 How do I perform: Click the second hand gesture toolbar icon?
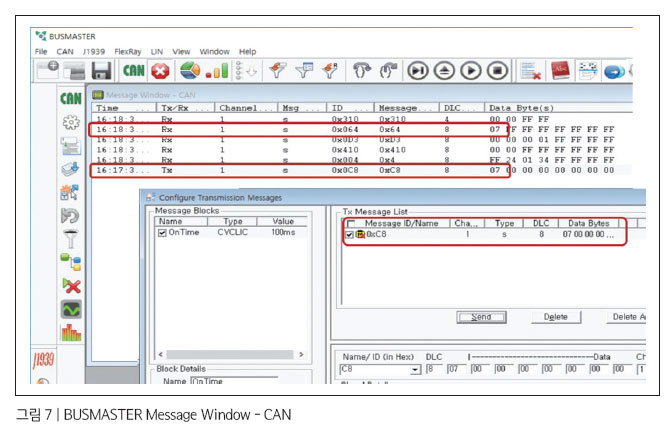pyautogui.click(x=388, y=70)
